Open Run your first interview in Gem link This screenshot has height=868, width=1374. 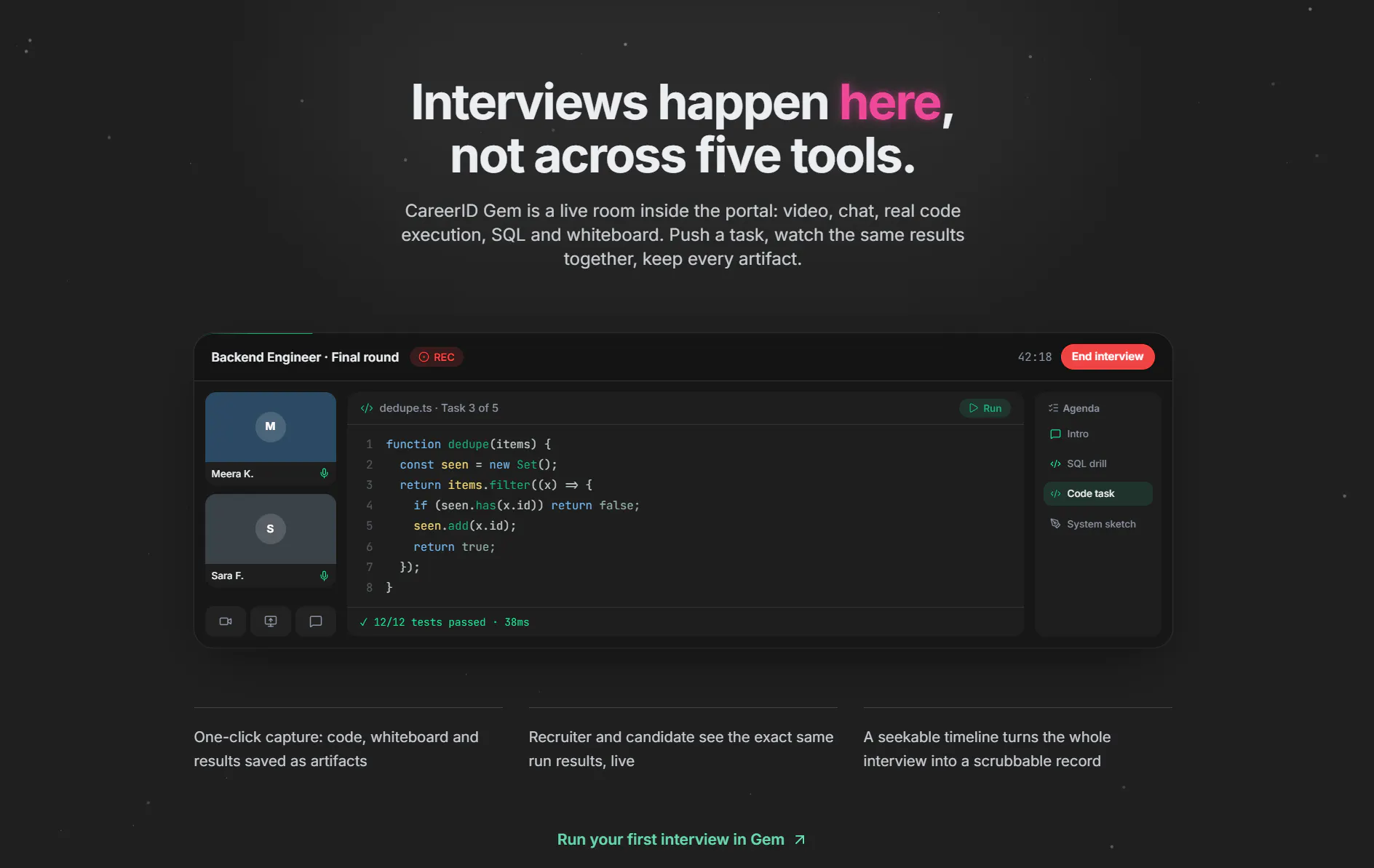coord(681,840)
